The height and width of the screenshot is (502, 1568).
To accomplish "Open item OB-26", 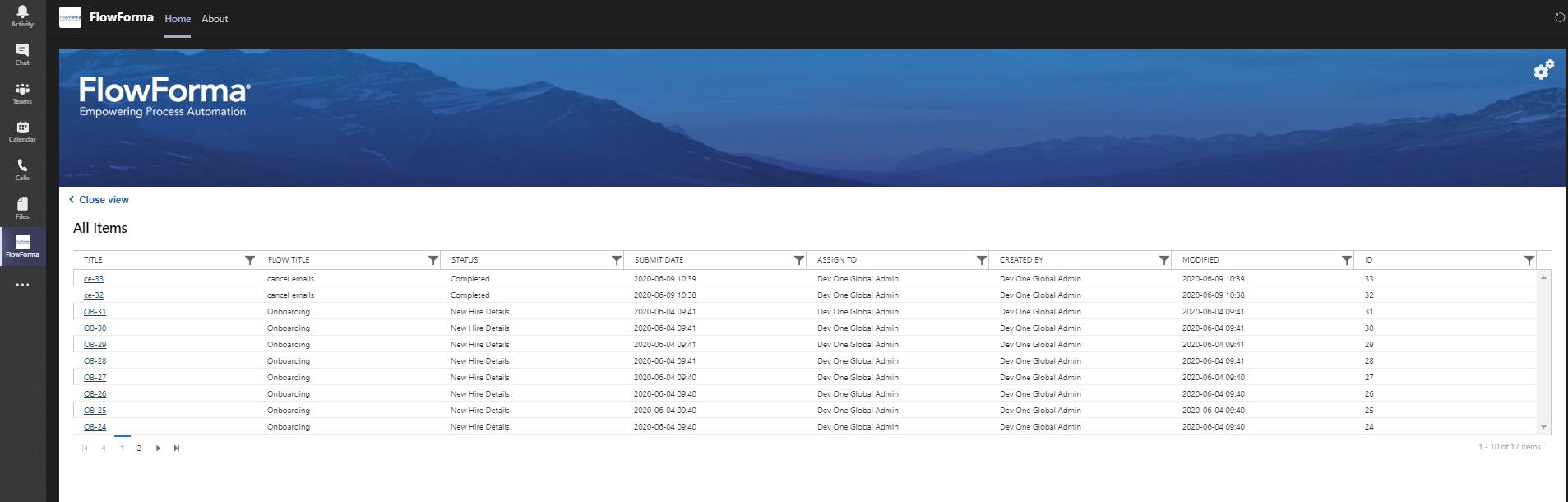I will [95, 394].
